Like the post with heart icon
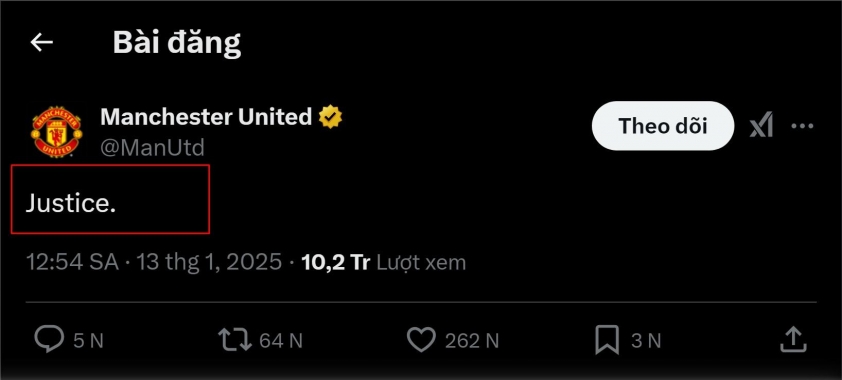842x380 pixels. coord(421,340)
